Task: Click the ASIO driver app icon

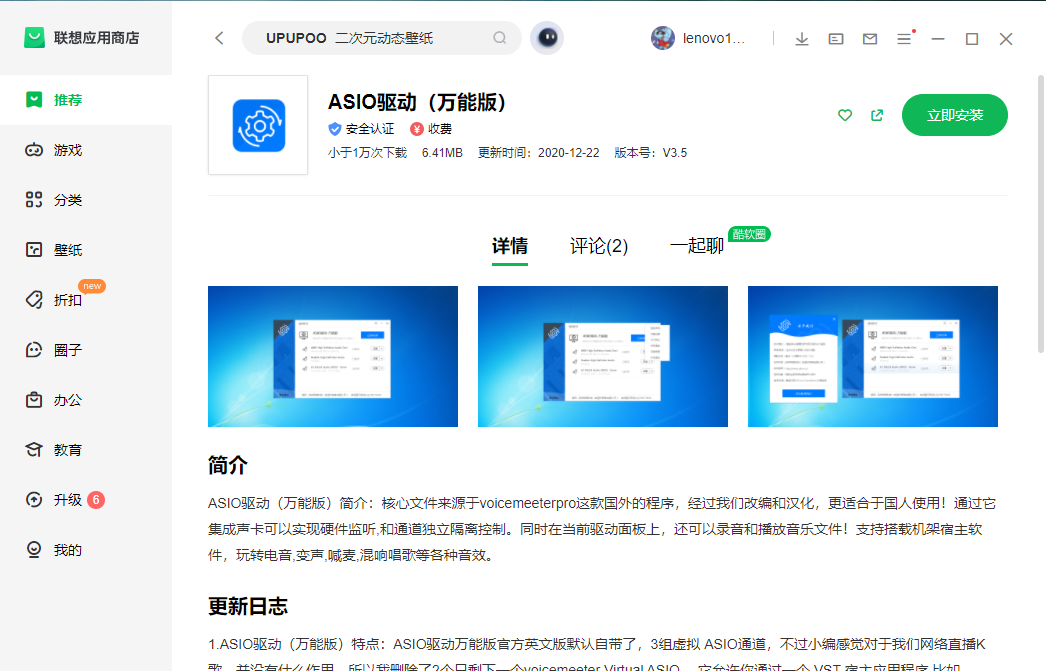Action: click(x=258, y=125)
